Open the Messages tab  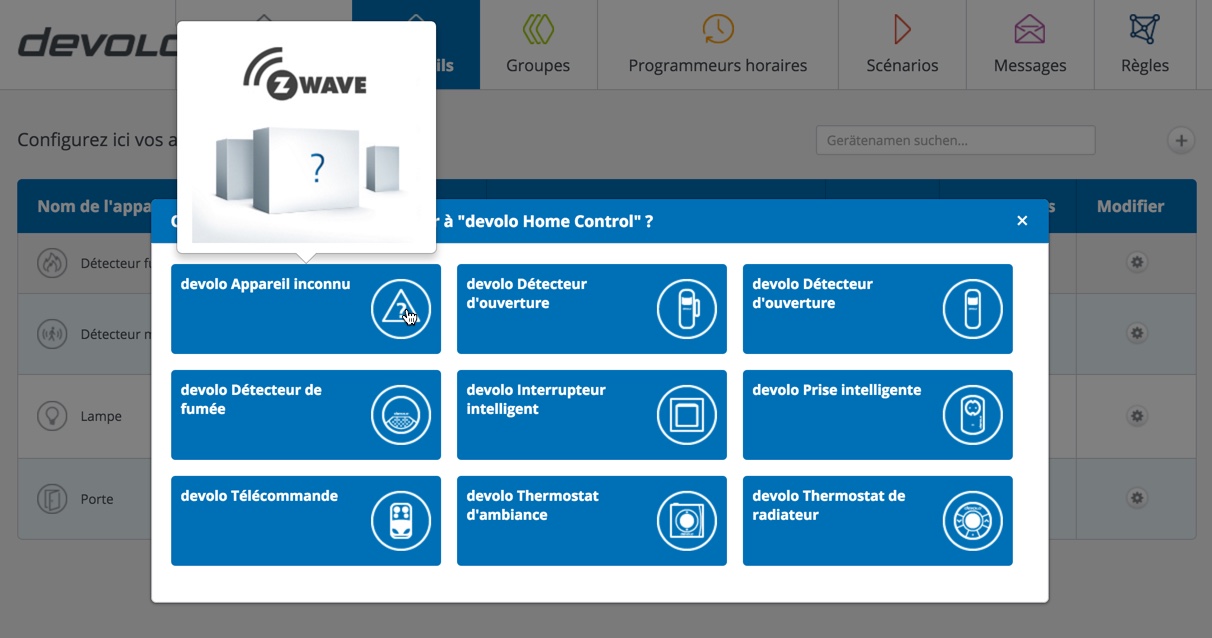[x=1029, y=45]
